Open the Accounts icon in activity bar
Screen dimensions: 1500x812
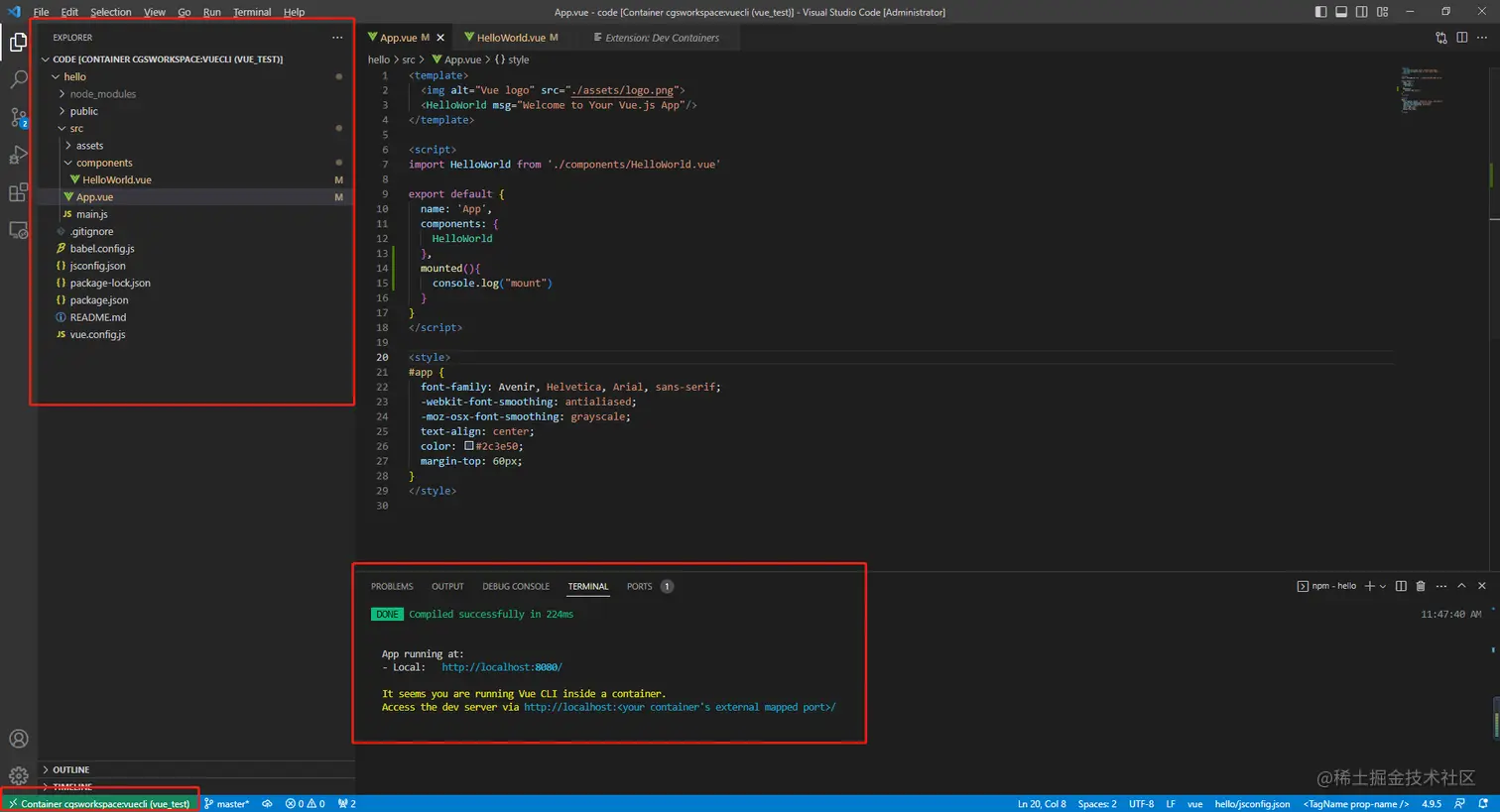[18, 739]
